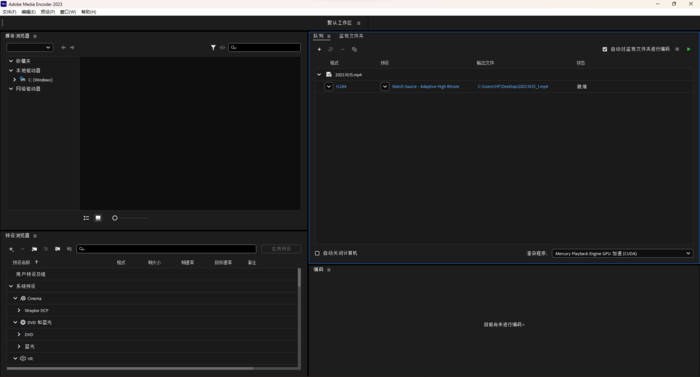Screen dimensions: 700x377
Task: Click the output file path link
Action: [x=512, y=86]
